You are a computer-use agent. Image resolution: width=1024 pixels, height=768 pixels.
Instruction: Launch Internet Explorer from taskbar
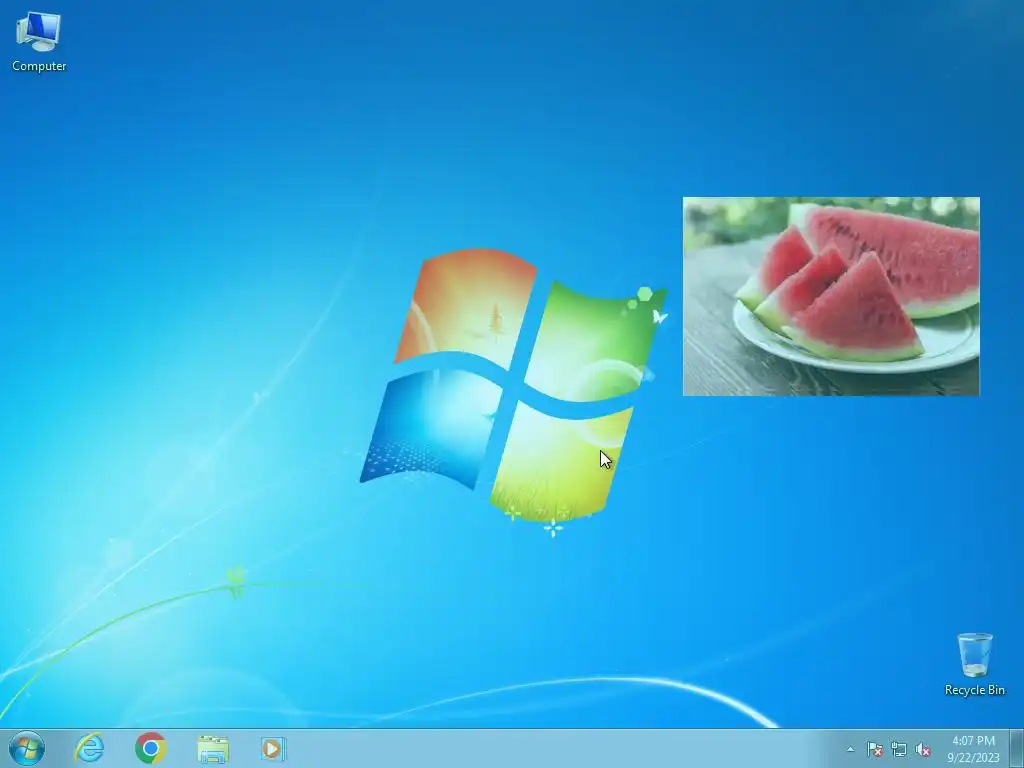click(89, 748)
